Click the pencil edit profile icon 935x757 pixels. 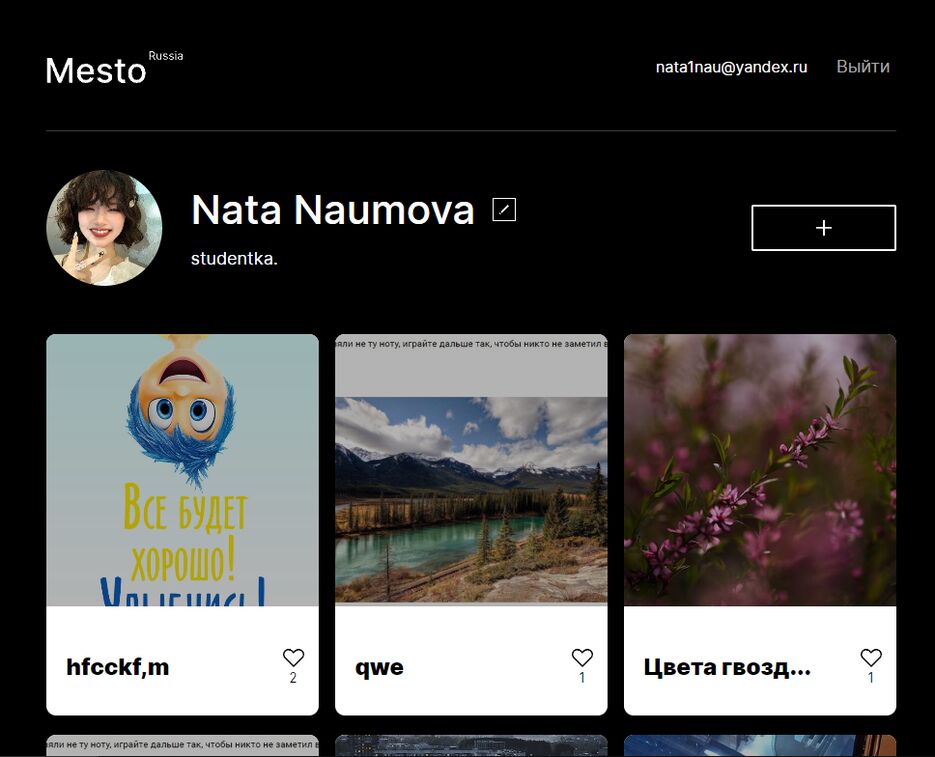click(x=504, y=210)
